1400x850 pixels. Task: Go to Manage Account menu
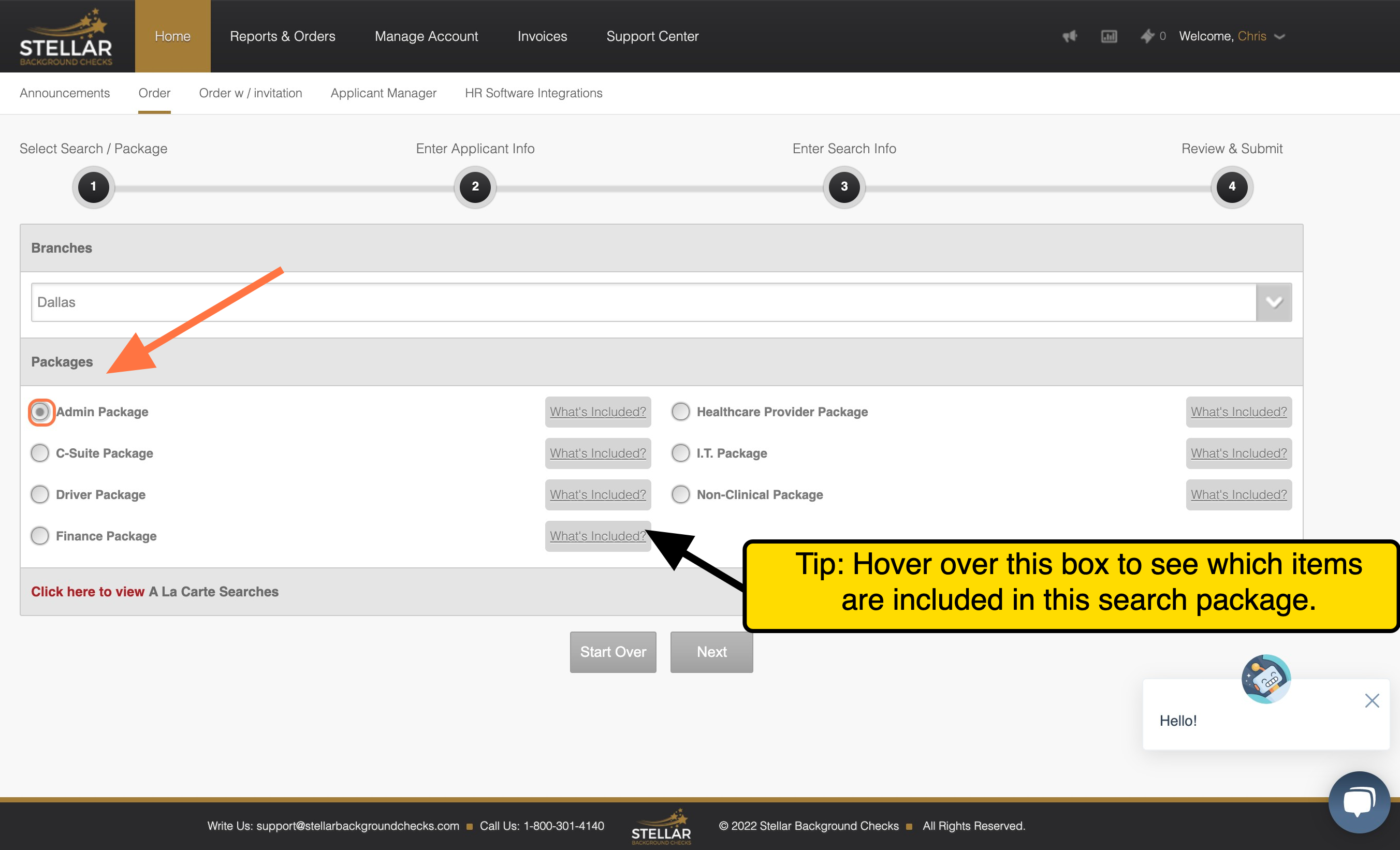(x=426, y=36)
